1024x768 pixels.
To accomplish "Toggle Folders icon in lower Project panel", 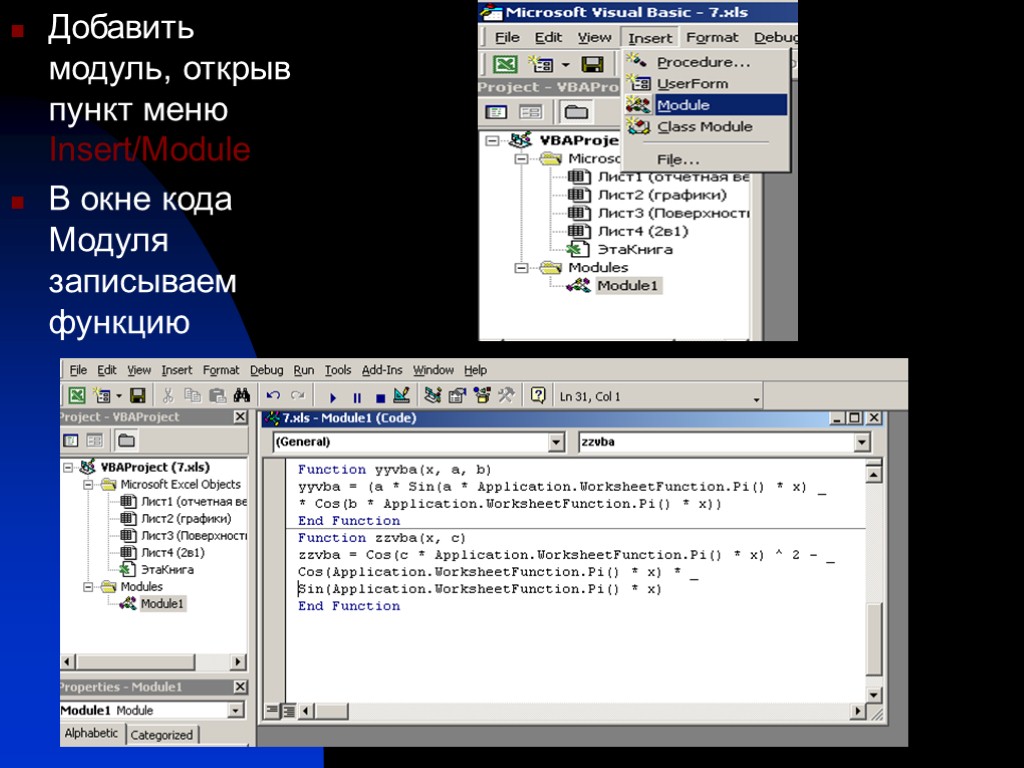I will (x=126, y=441).
